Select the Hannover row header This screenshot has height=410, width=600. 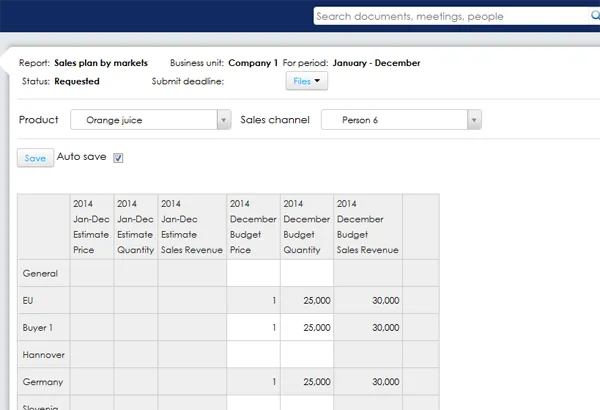[x=44, y=355]
